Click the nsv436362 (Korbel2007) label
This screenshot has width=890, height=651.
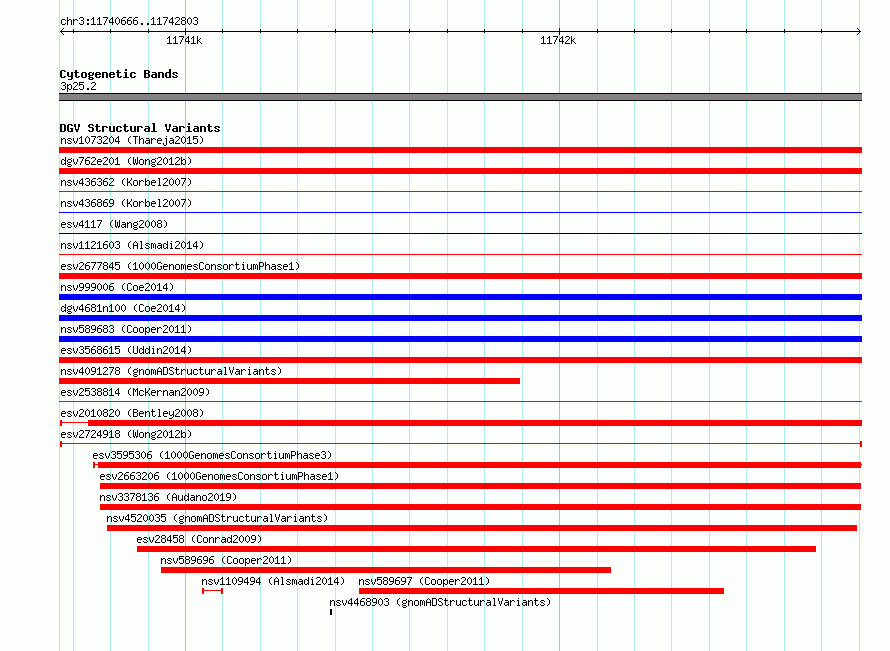point(126,182)
